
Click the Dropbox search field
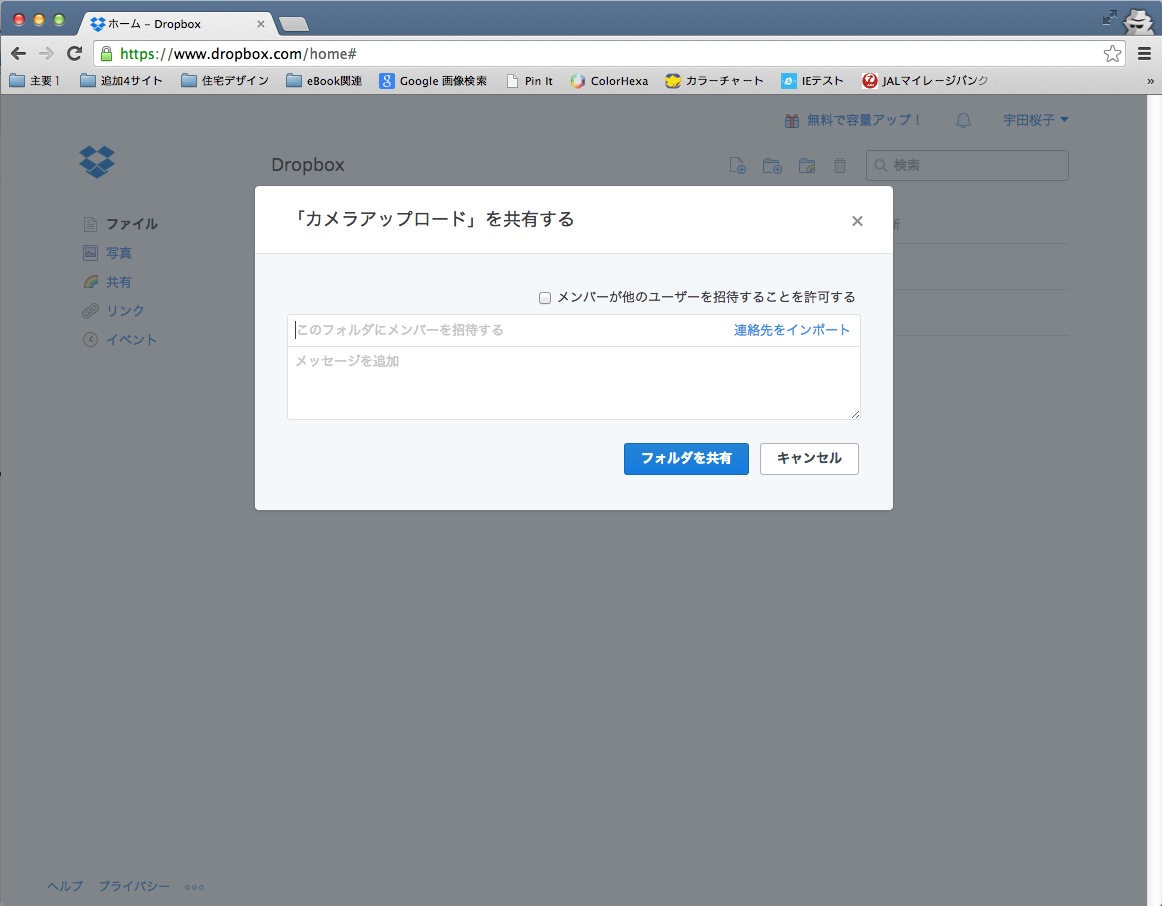pyautogui.click(x=967, y=165)
